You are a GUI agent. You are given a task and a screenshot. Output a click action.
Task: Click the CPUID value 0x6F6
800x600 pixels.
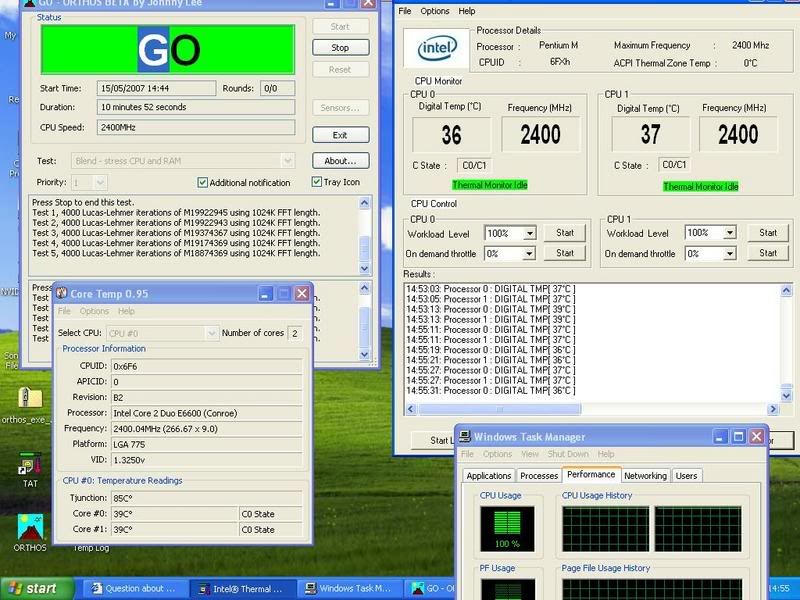tap(206, 366)
